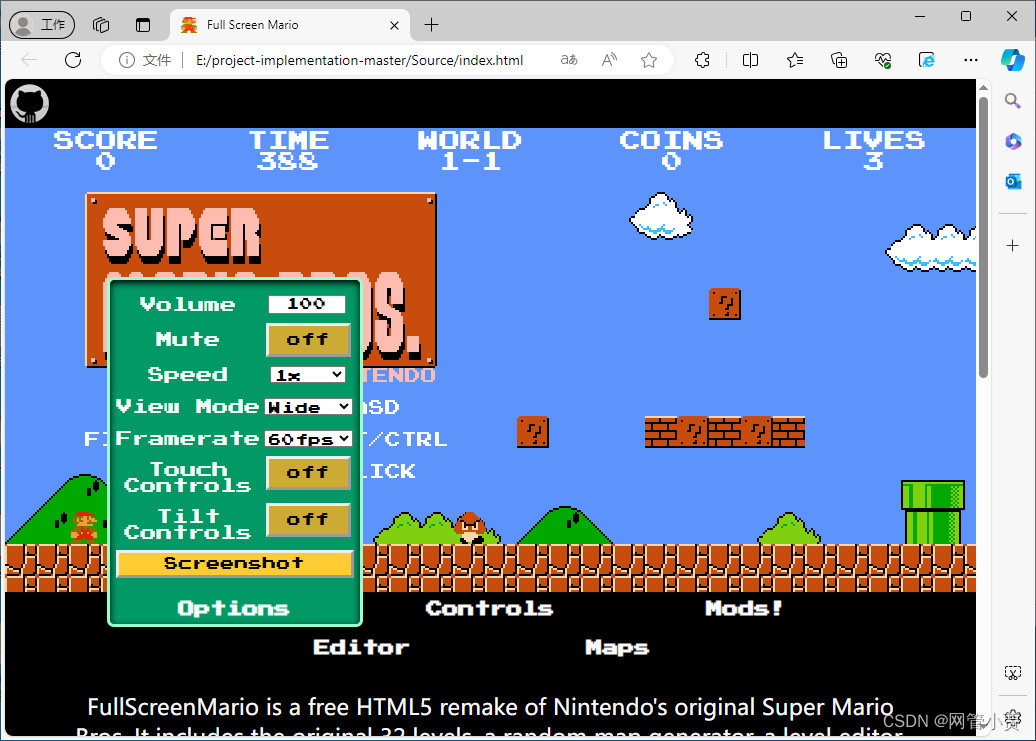Open the tab actions menu icon
This screenshot has height=741, width=1036.
pyautogui.click(x=143, y=25)
